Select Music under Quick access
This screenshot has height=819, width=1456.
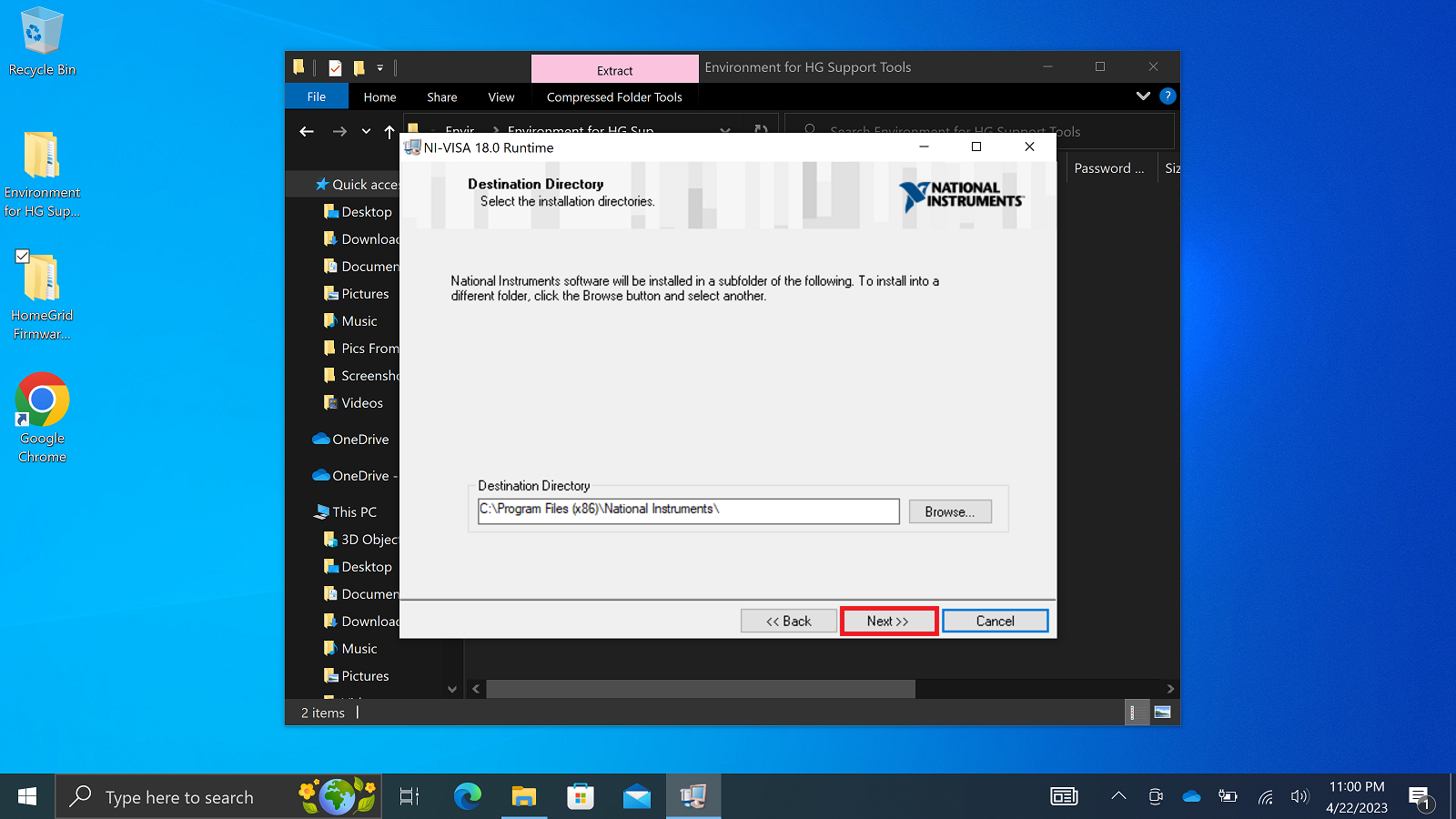point(350,320)
